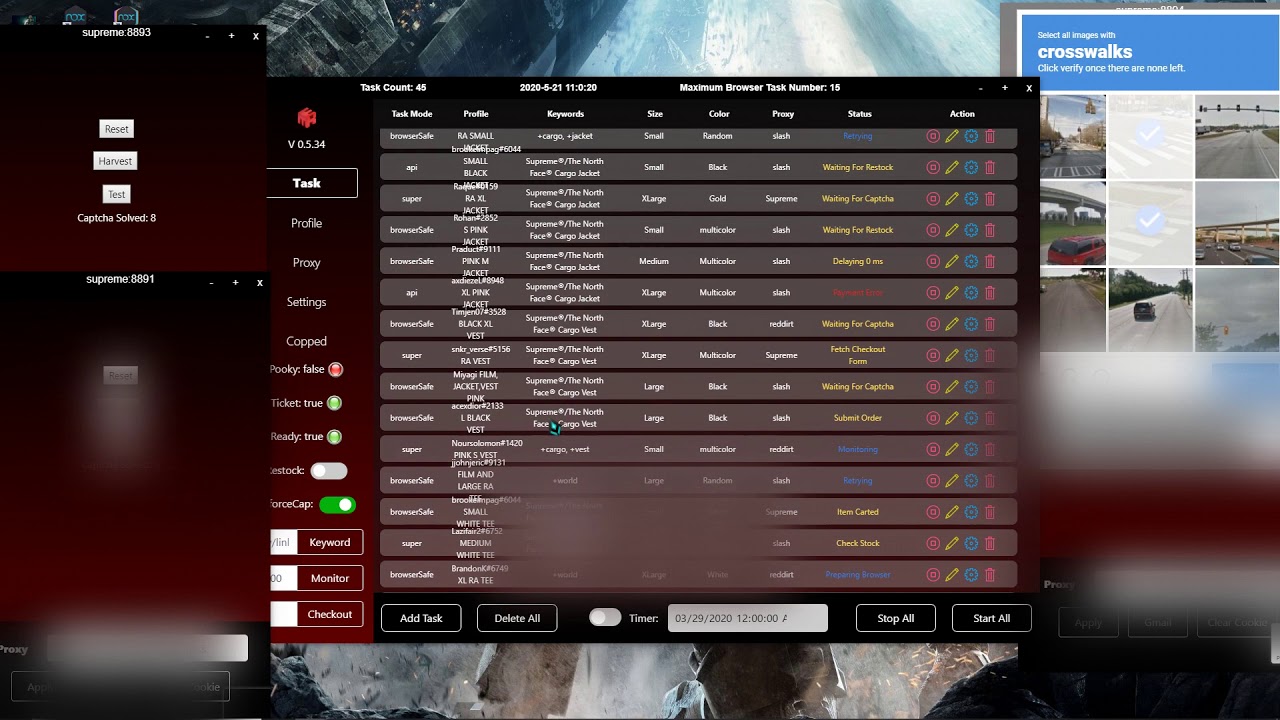
Task: Click the Timer date input field
Action: click(x=748, y=618)
